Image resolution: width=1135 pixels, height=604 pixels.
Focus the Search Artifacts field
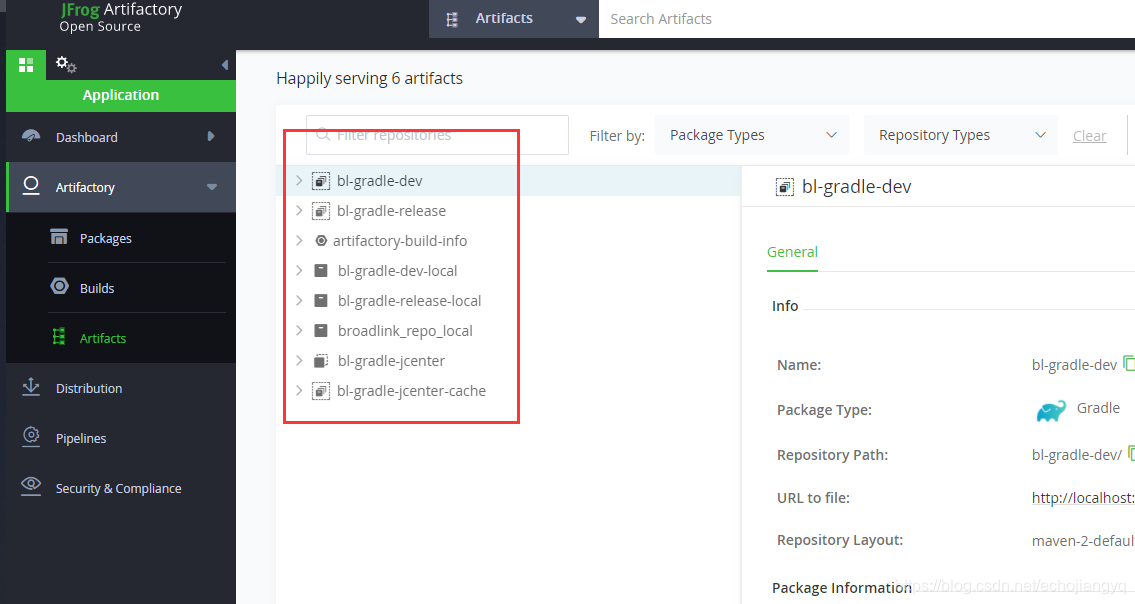point(866,19)
